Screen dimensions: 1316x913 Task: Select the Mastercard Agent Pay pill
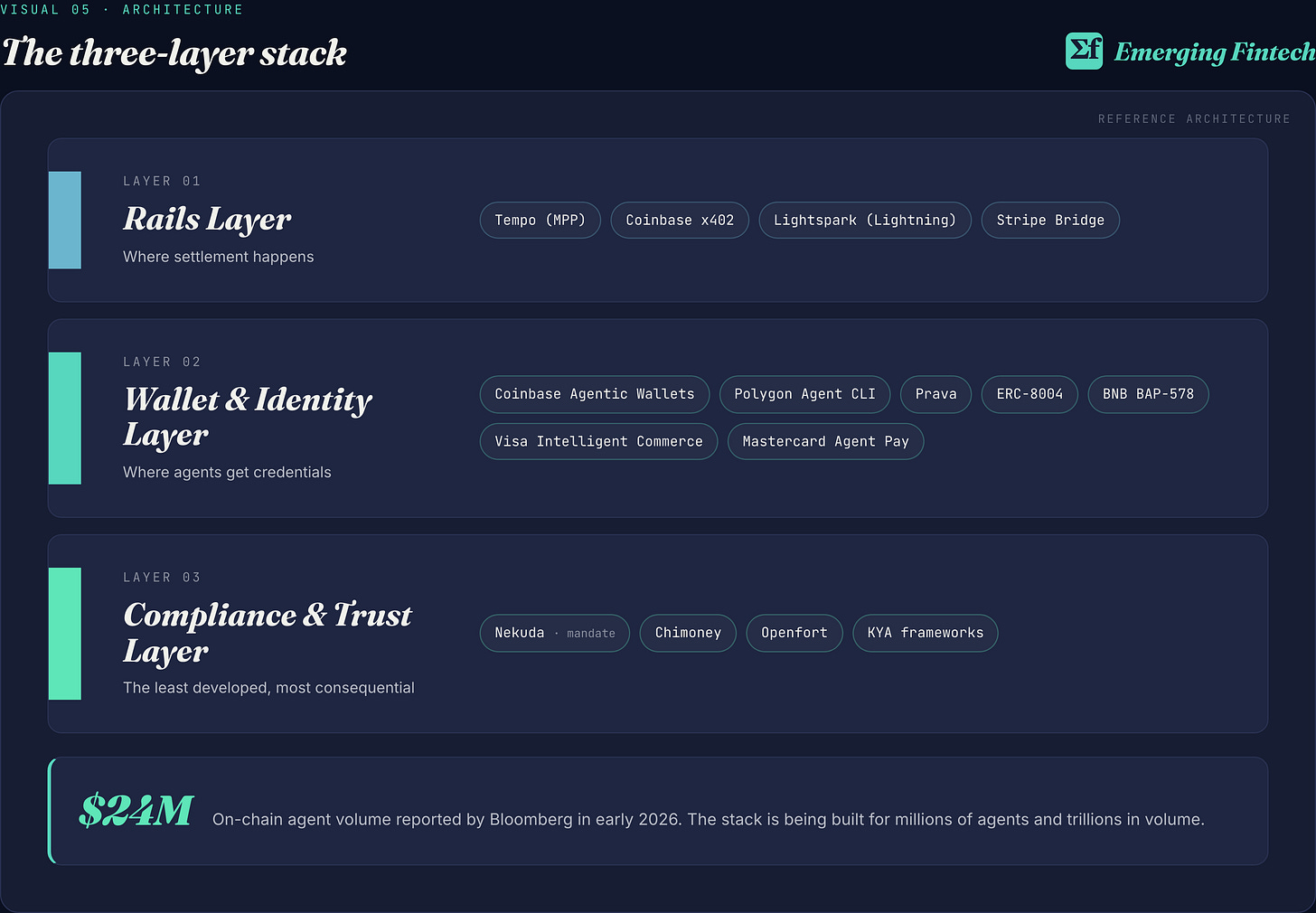(825, 441)
